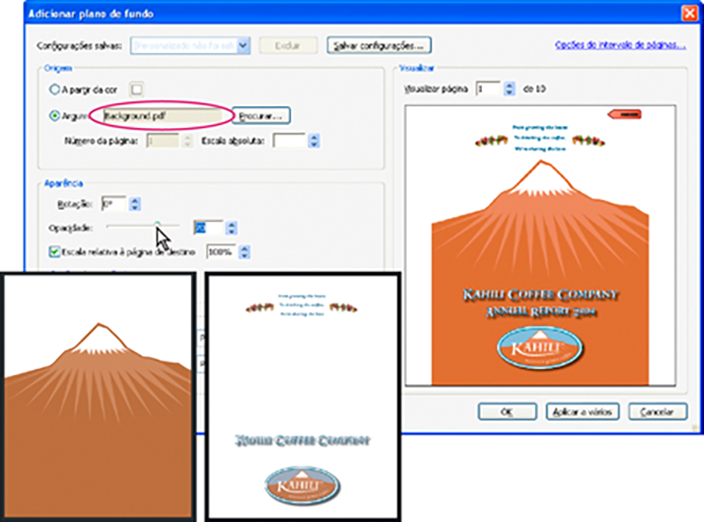Click the disabled 'Excluir' button

288,45
